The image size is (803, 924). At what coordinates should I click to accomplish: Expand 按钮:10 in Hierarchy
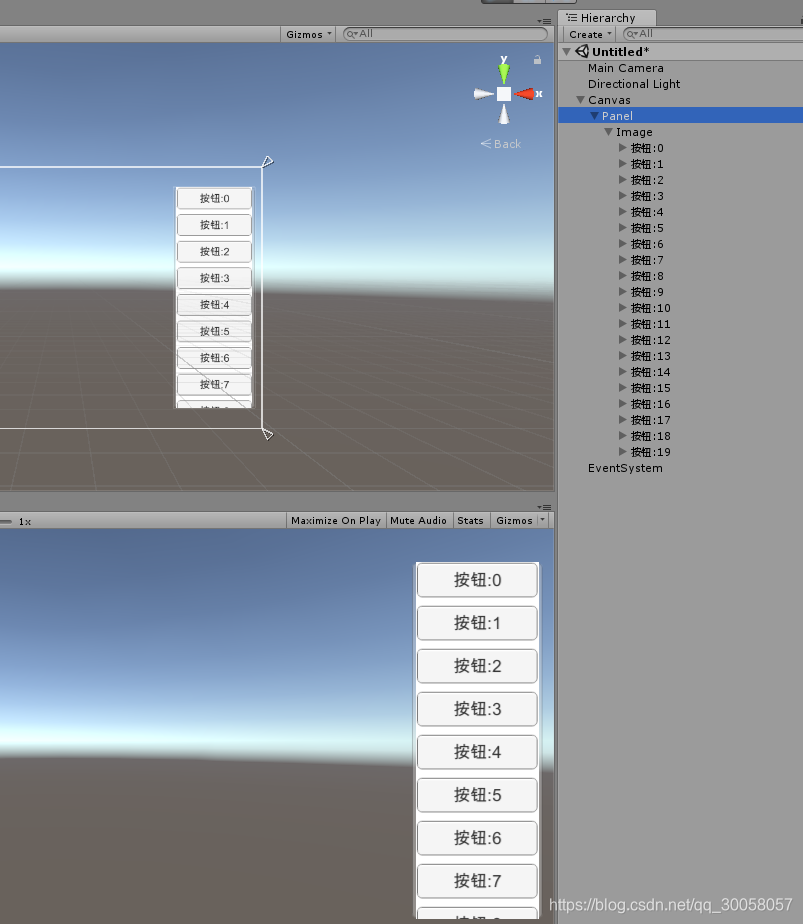tap(622, 308)
